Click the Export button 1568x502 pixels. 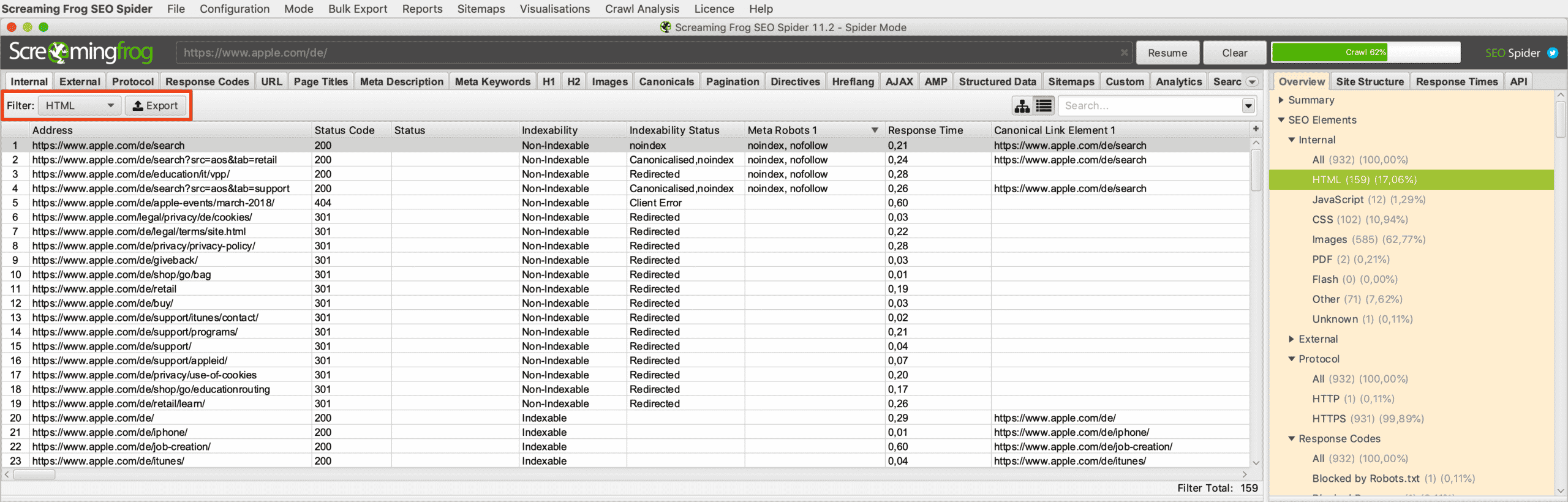click(156, 106)
